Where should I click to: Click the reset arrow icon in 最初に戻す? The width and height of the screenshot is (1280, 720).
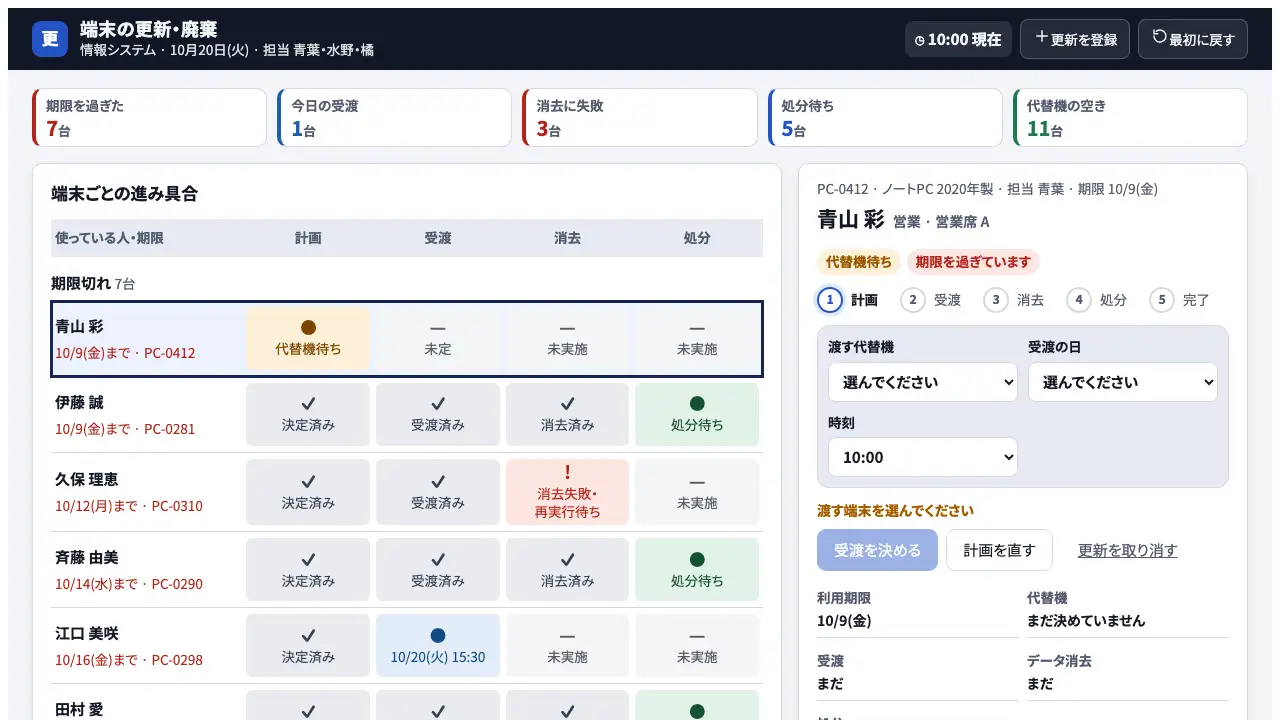1160,37
